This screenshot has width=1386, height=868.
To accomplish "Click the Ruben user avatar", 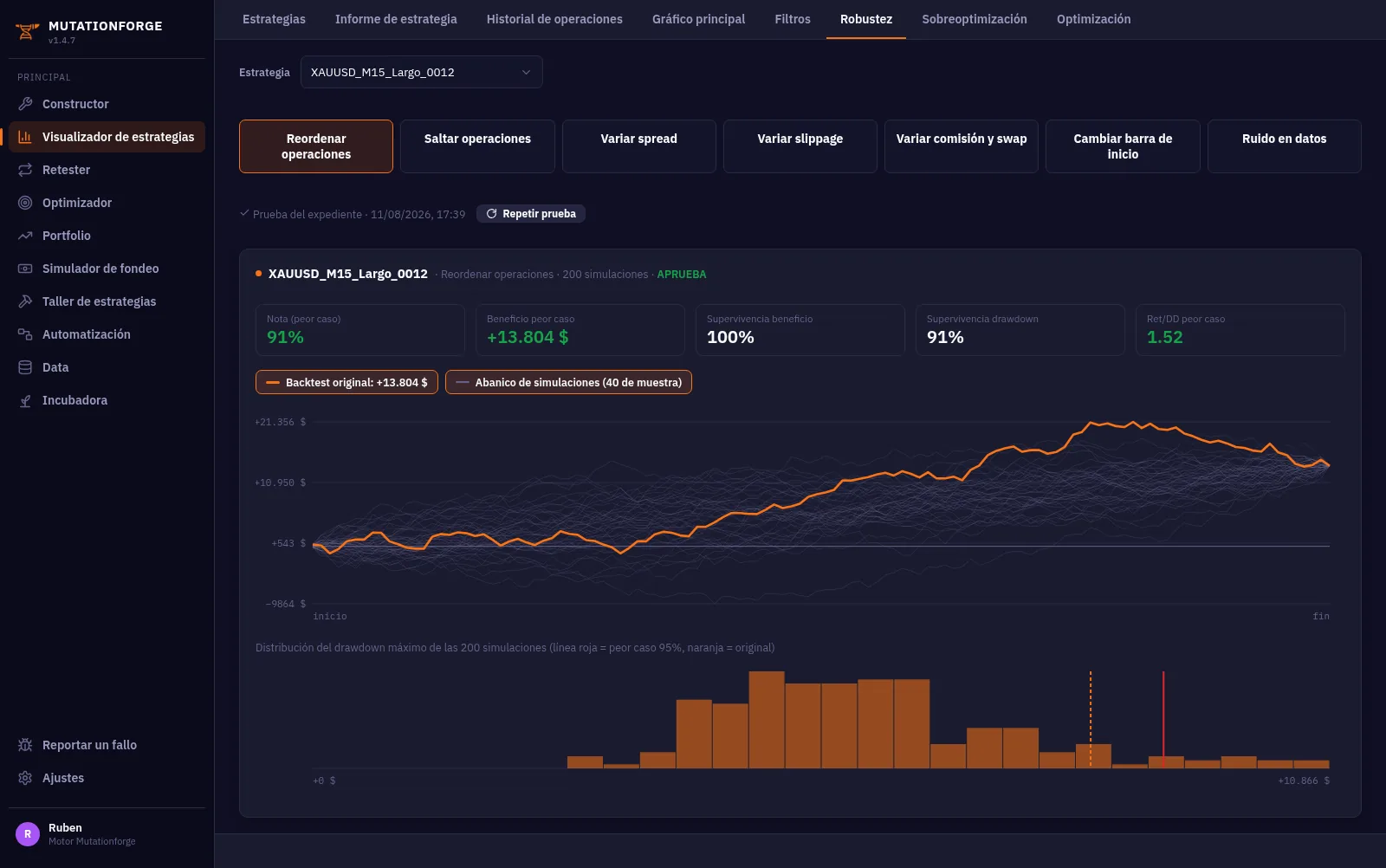I will (28, 834).
